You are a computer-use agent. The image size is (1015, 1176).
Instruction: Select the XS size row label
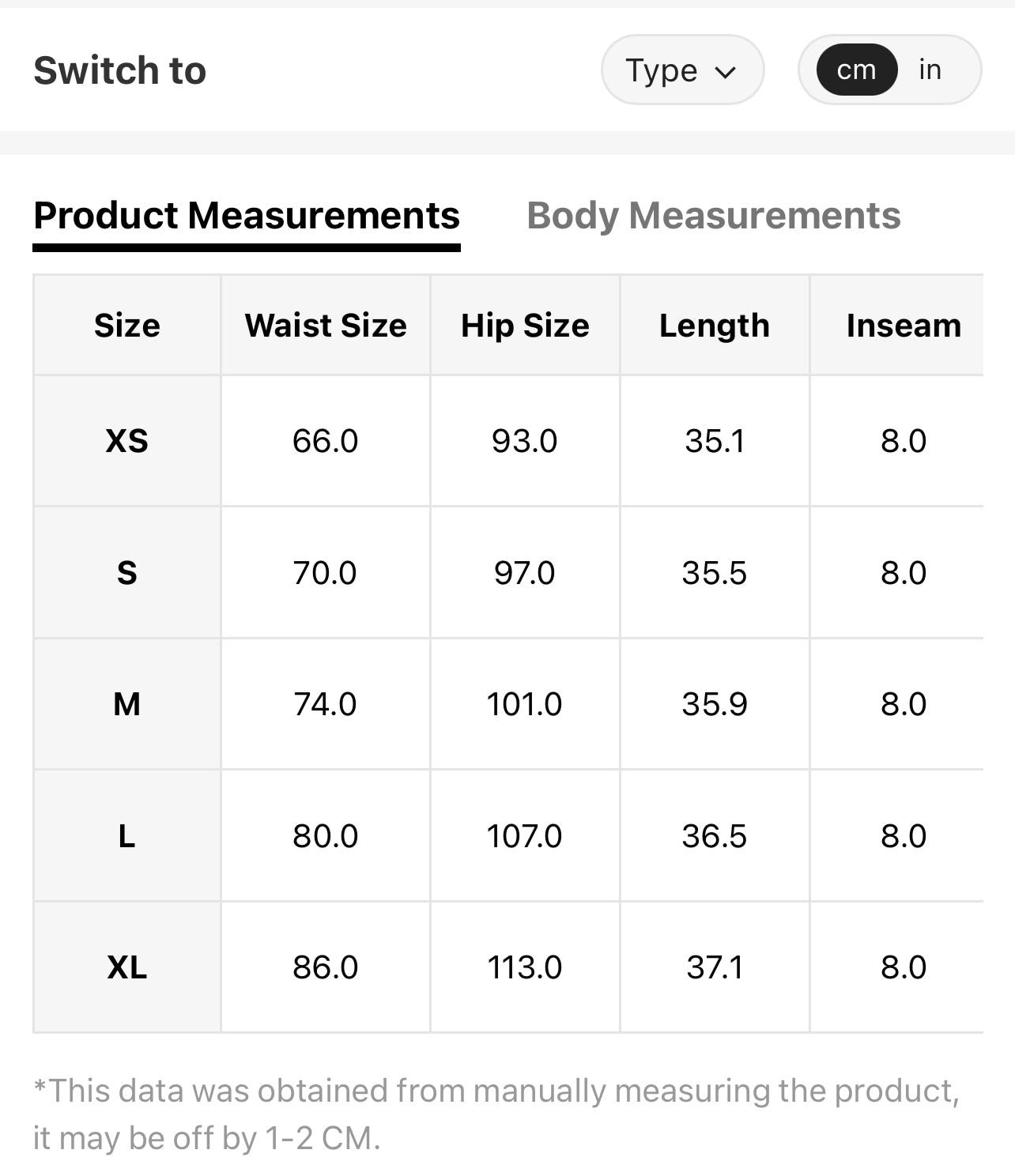126,441
